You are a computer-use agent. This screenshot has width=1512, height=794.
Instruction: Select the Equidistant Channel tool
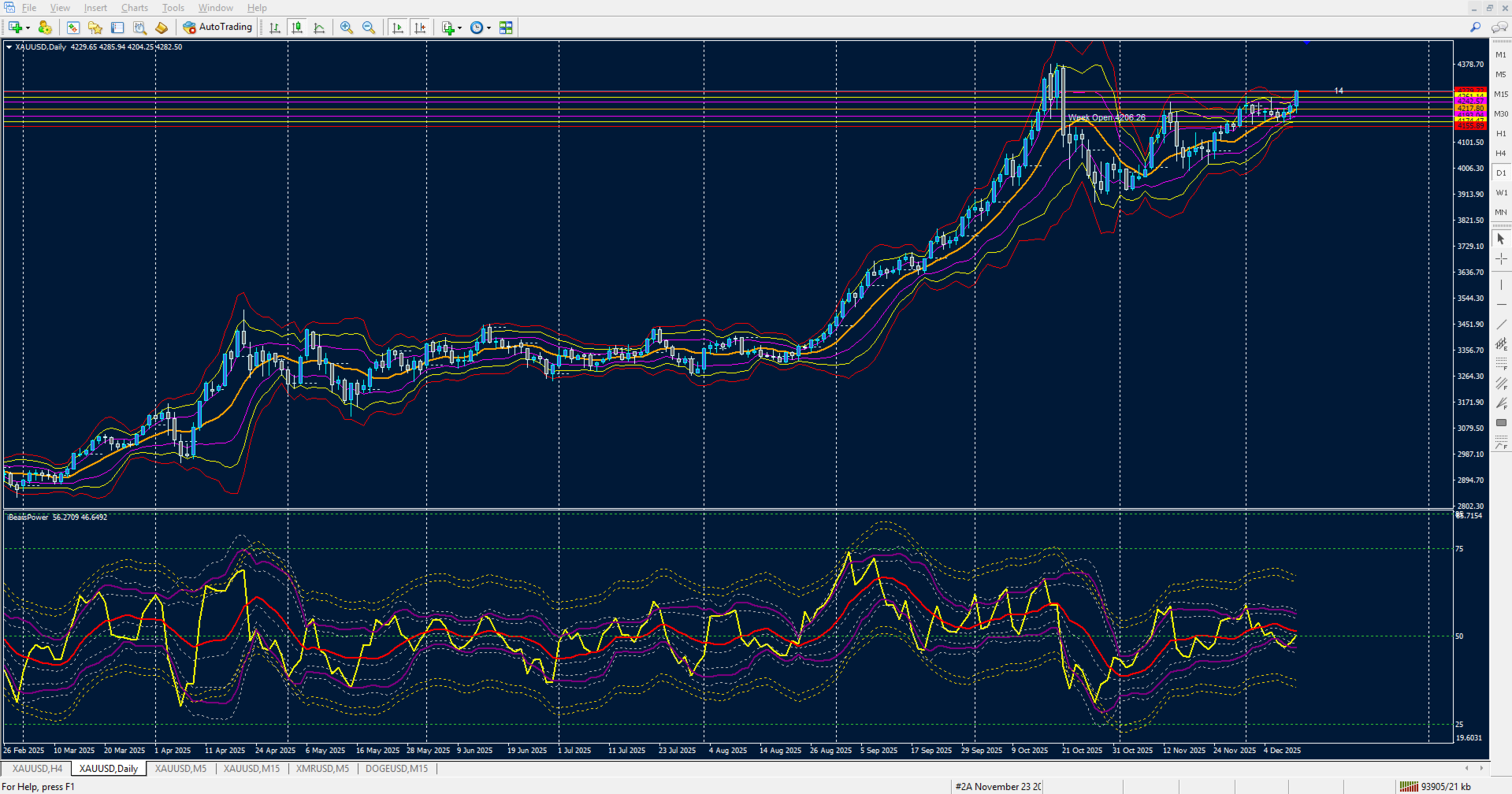[1501, 344]
